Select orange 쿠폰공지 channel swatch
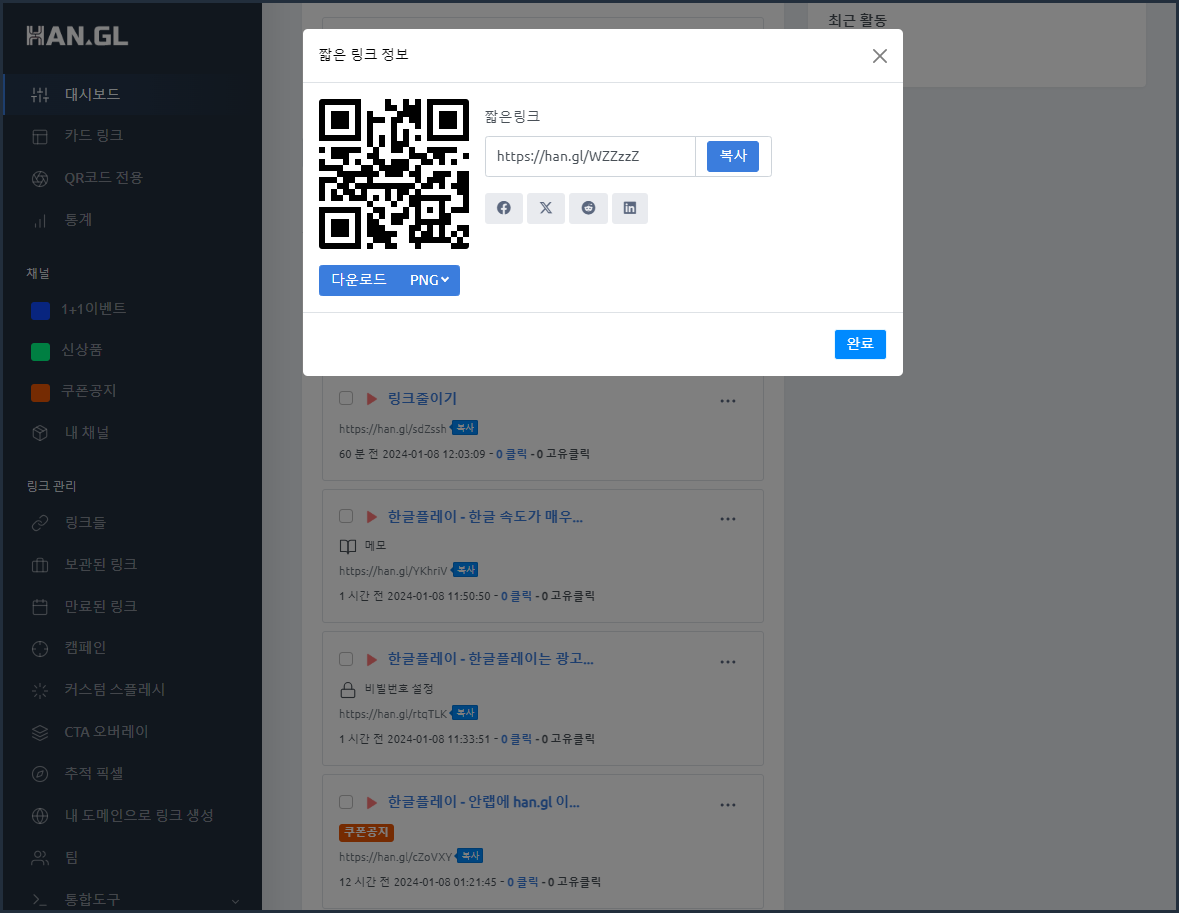 click(41, 393)
